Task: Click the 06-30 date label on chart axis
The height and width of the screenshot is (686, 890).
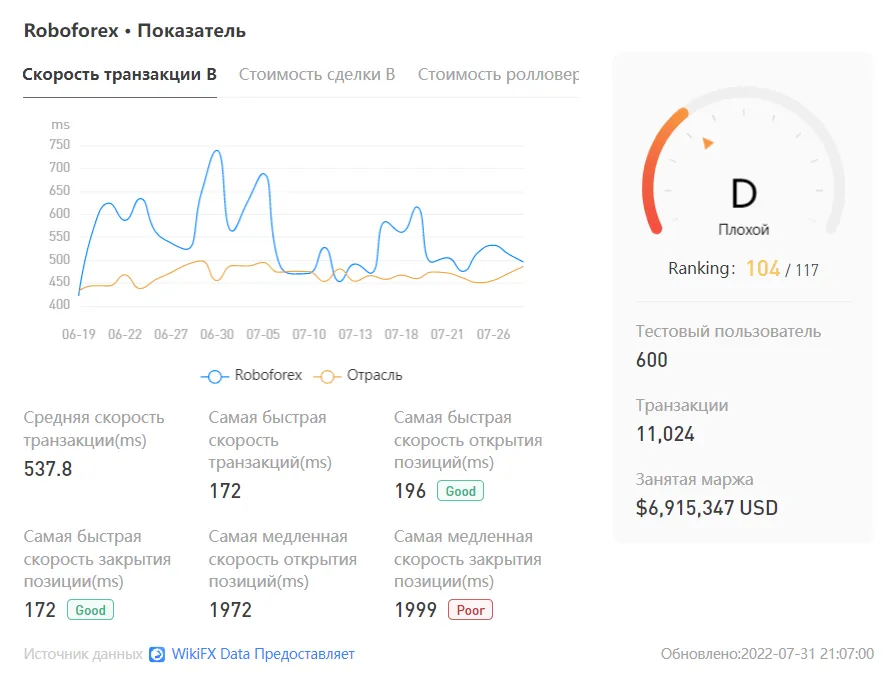Action: [x=217, y=335]
